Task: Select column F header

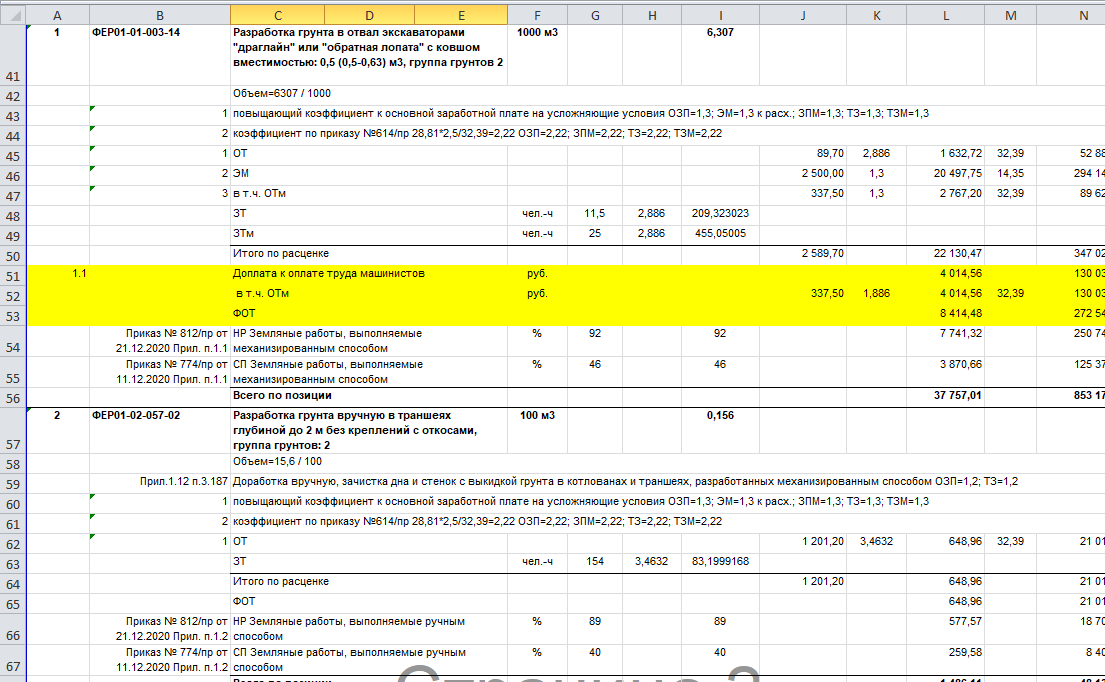Action: (537, 14)
